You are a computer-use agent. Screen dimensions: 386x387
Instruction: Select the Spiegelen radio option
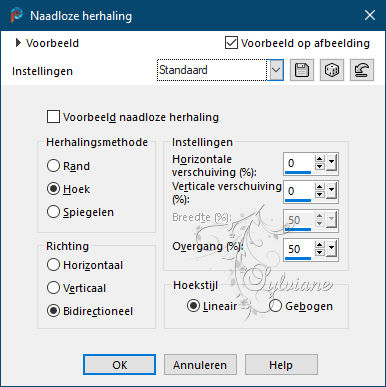pyautogui.click(x=53, y=212)
